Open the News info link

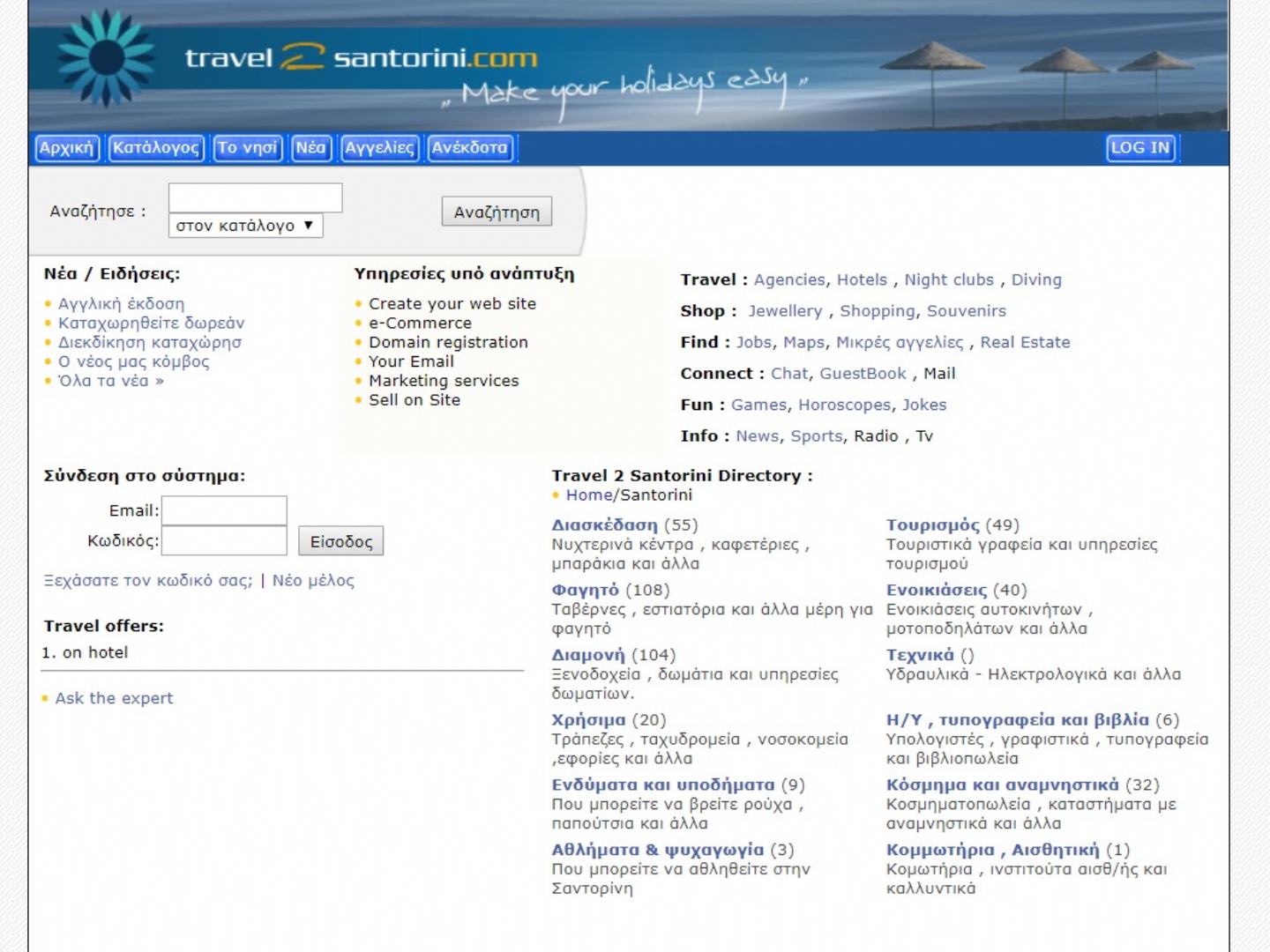pos(758,436)
